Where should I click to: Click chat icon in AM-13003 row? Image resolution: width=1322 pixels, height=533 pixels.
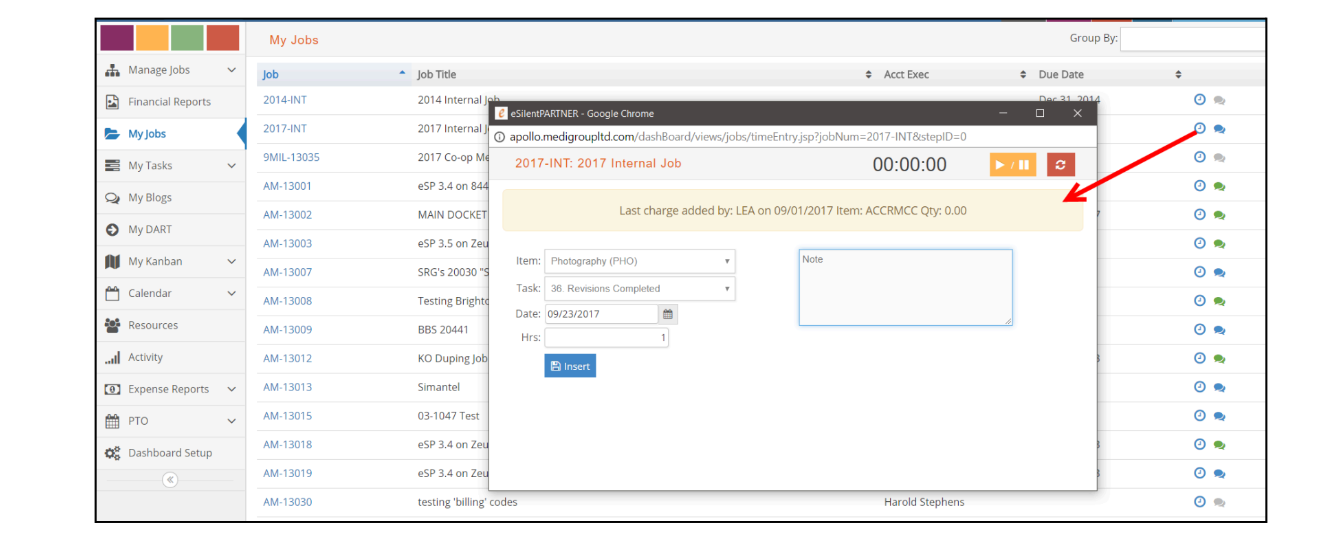click(1219, 244)
